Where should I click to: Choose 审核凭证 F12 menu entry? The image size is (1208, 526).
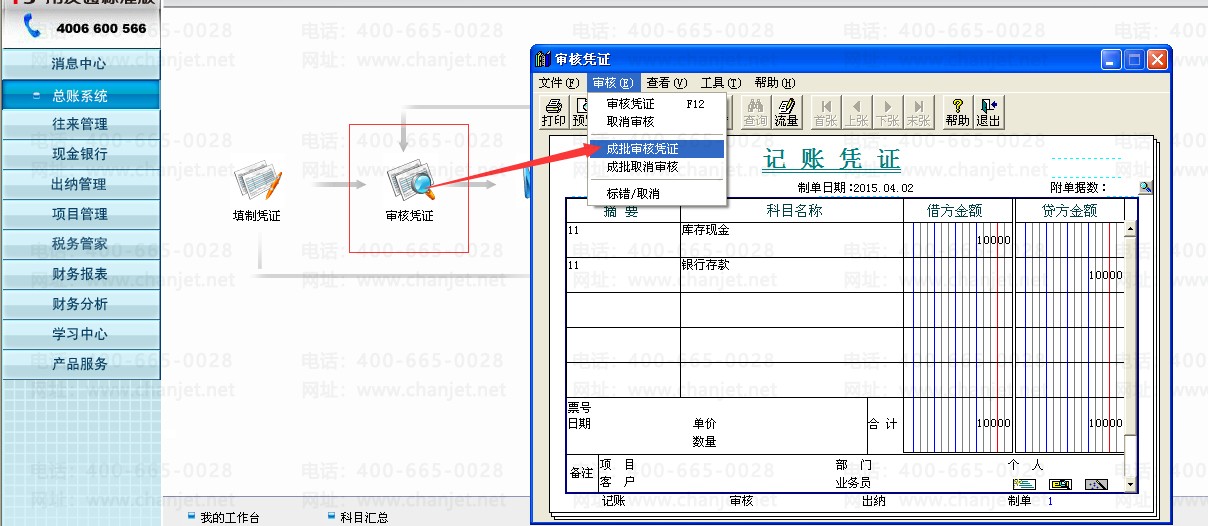click(656, 104)
